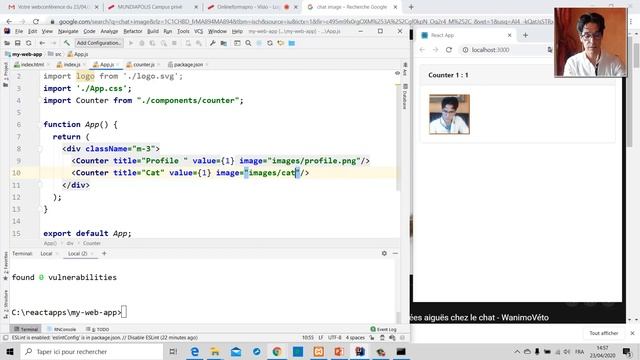Switch to the index.html editor tab
The width and height of the screenshot is (640, 360).
[32, 64]
